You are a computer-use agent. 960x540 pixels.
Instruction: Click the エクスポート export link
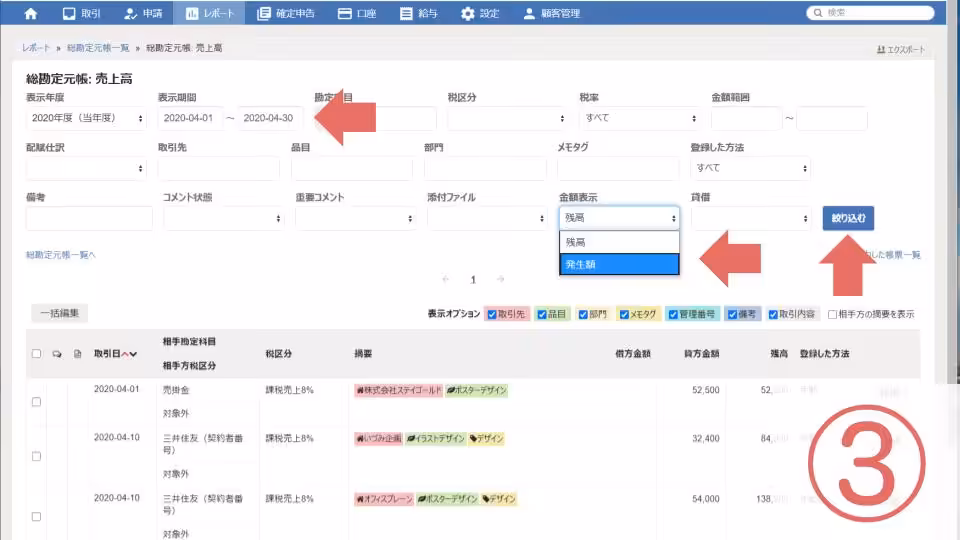pos(900,49)
